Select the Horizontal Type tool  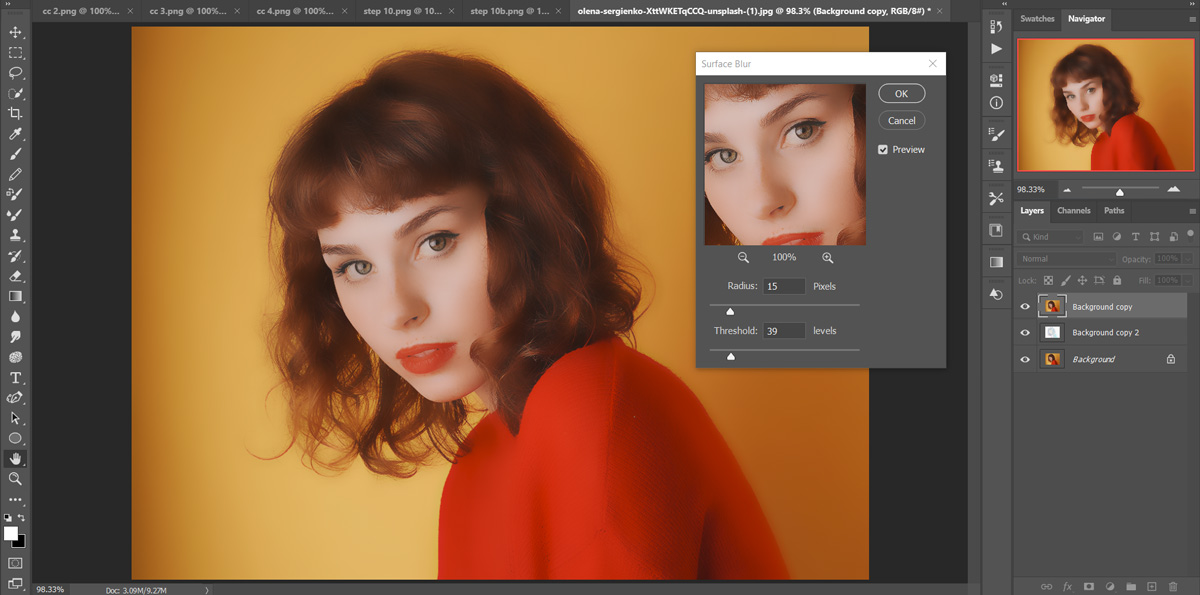click(15, 378)
